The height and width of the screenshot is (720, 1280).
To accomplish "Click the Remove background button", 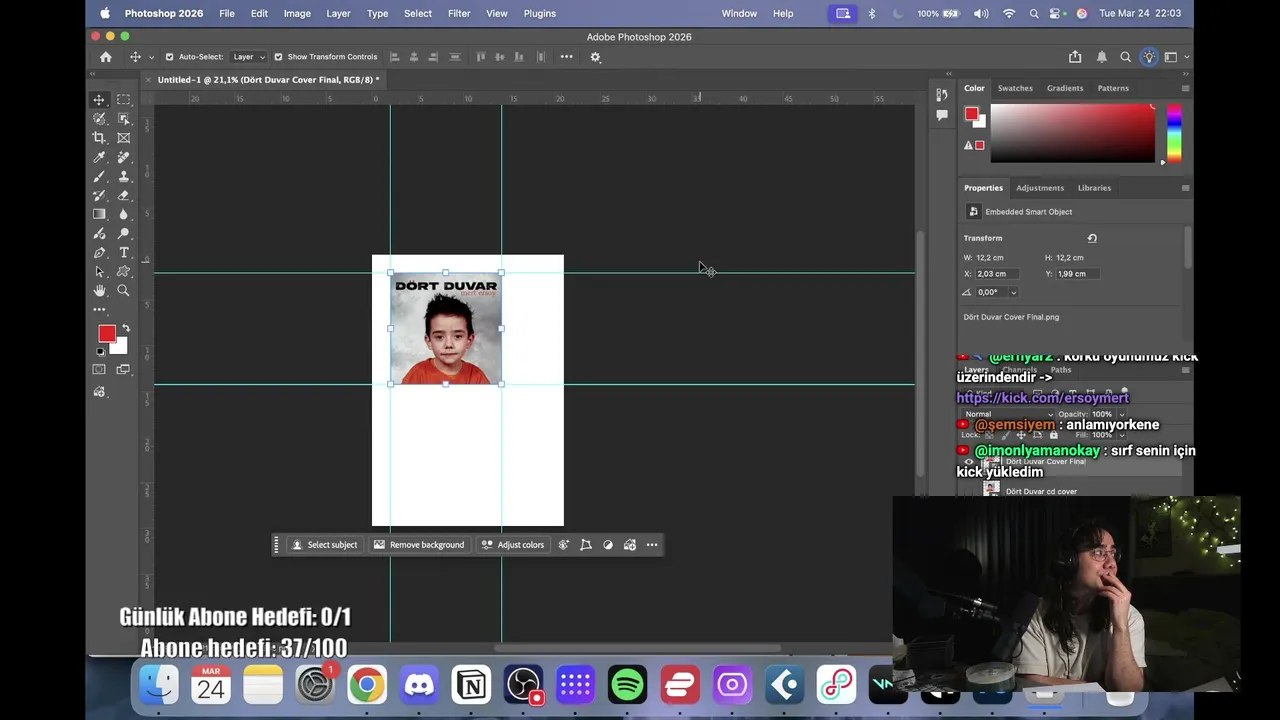I will [x=419, y=545].
